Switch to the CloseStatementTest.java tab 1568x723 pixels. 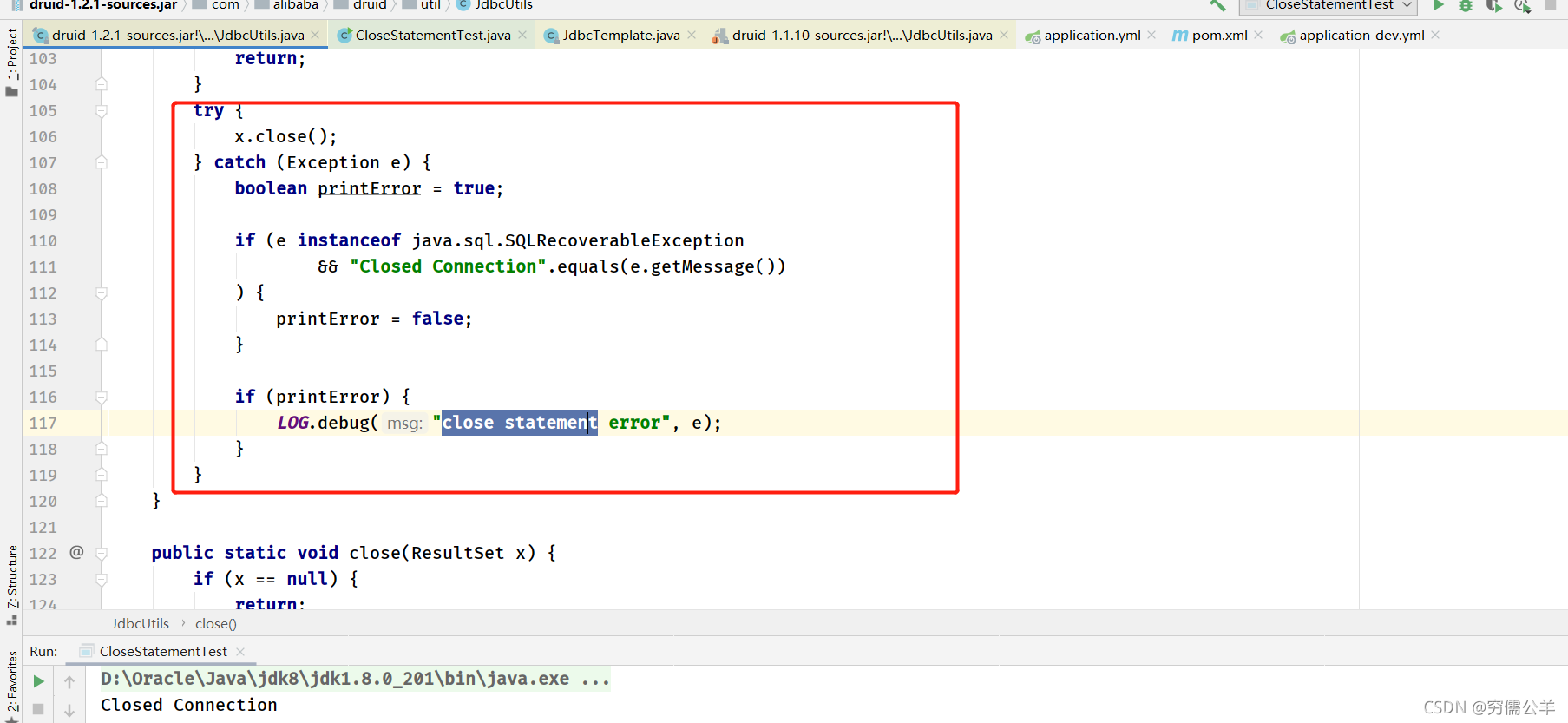(432, 35)
